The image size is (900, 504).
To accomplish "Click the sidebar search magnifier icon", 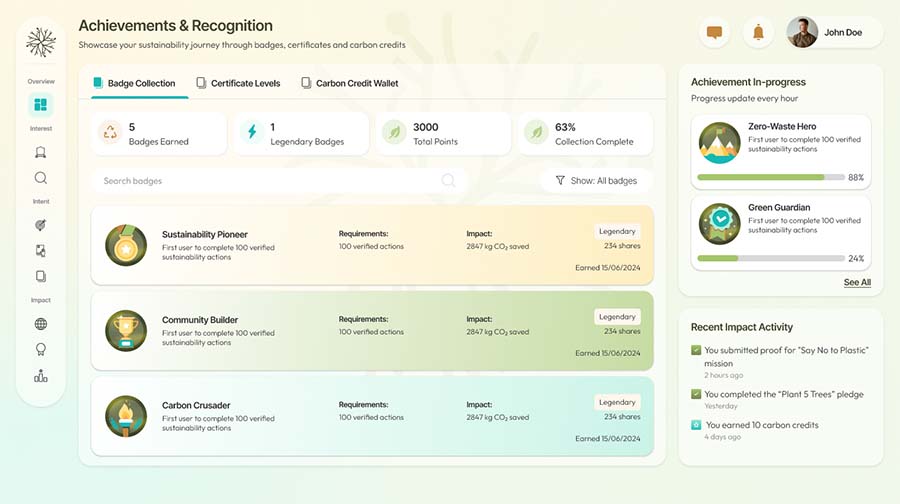I will pyautogui.click(x=41, y=178).
